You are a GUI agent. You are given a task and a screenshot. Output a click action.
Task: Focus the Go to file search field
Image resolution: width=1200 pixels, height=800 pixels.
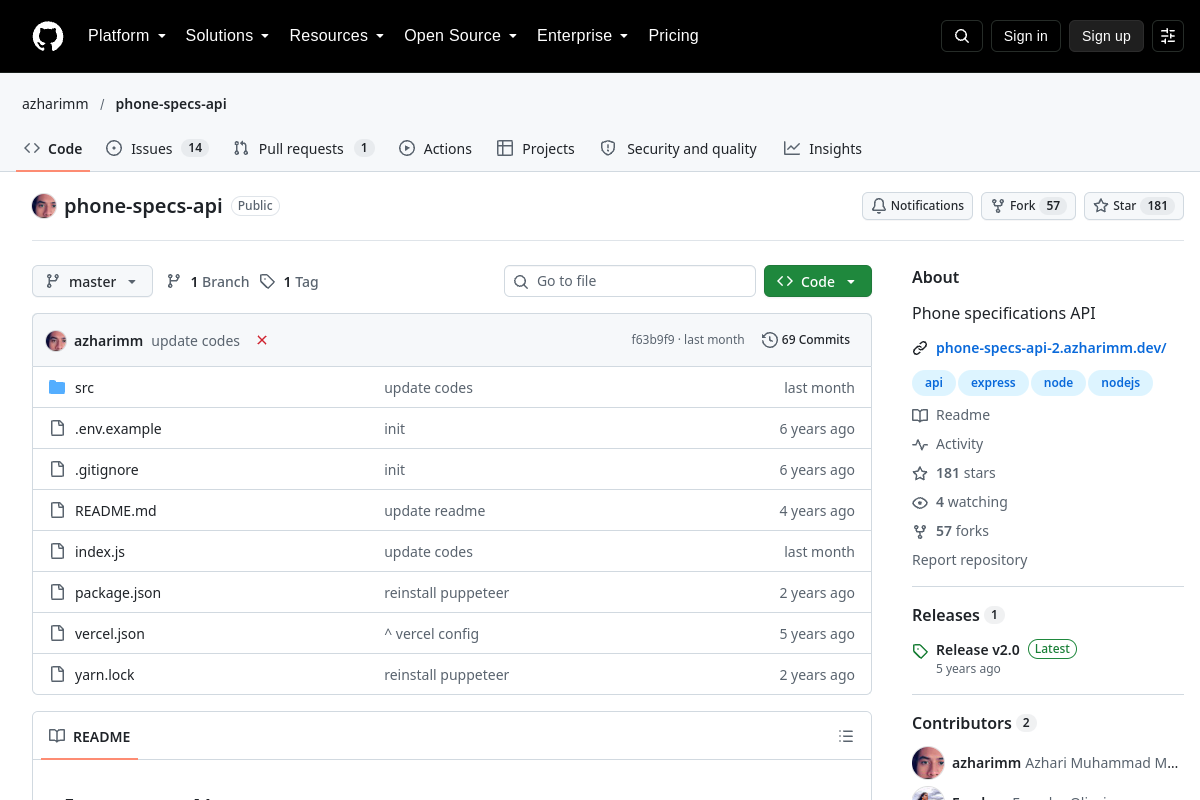pyautogui.click(x=630, y=281)
